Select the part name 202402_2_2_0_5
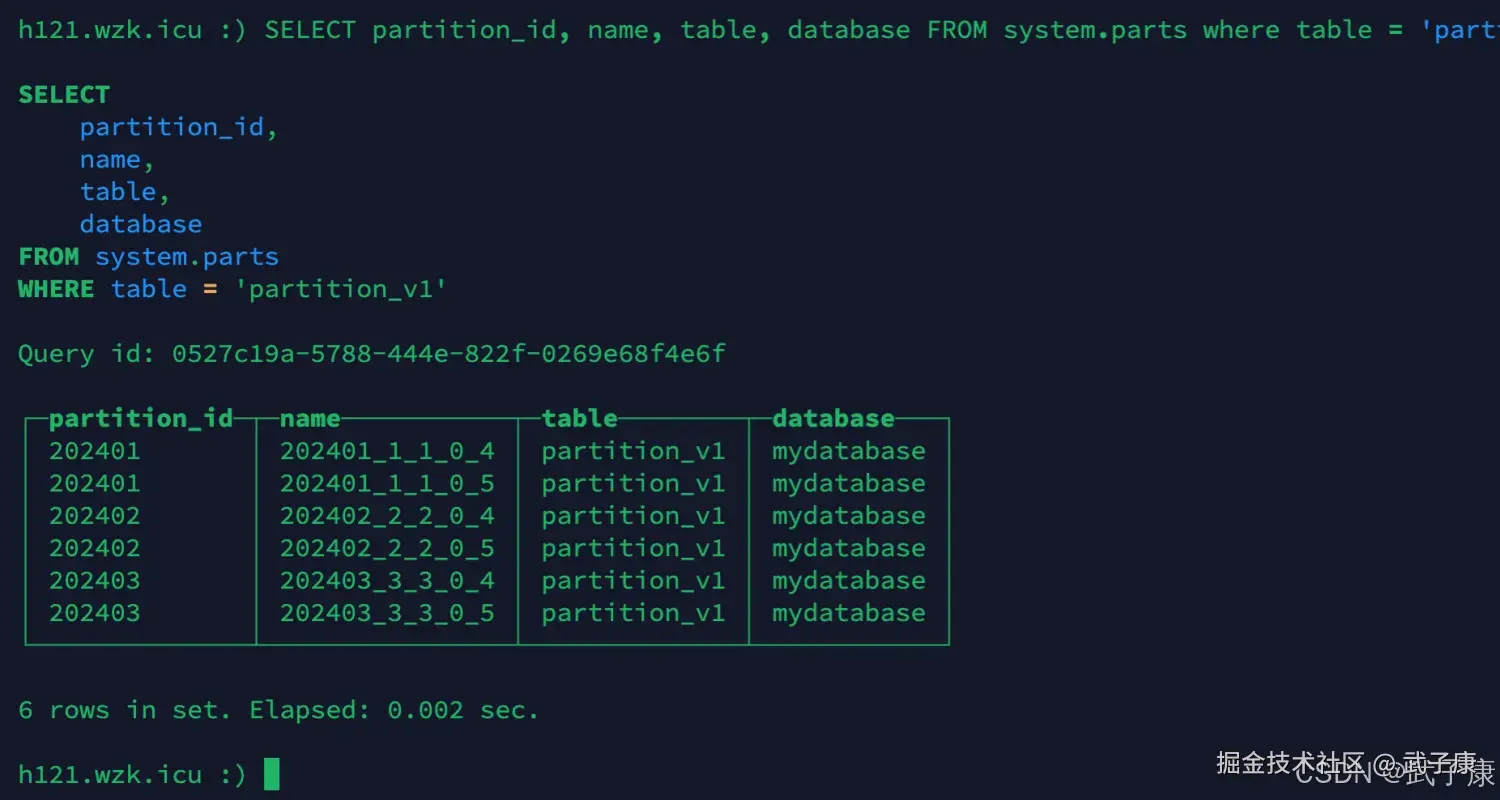Viewport: 1500px width, 800px height. click(387, 548)
